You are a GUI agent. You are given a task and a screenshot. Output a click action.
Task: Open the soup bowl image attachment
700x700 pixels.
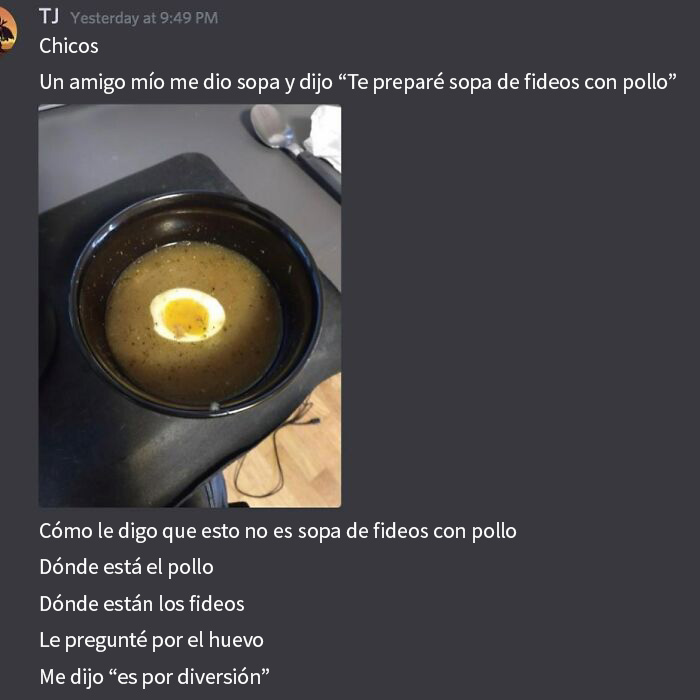190,306
